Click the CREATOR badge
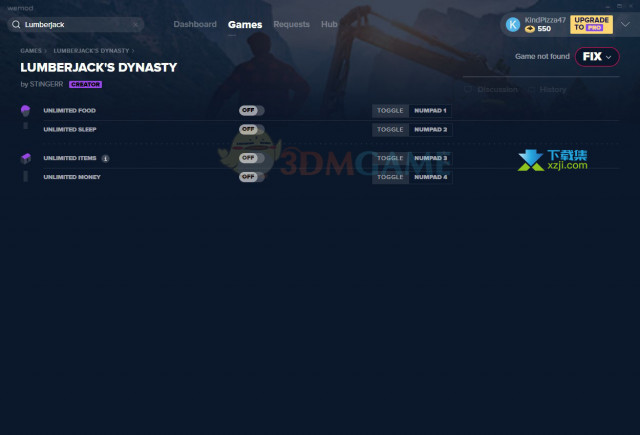Screen dimensions: 640x435 click(x=85, y=84)
